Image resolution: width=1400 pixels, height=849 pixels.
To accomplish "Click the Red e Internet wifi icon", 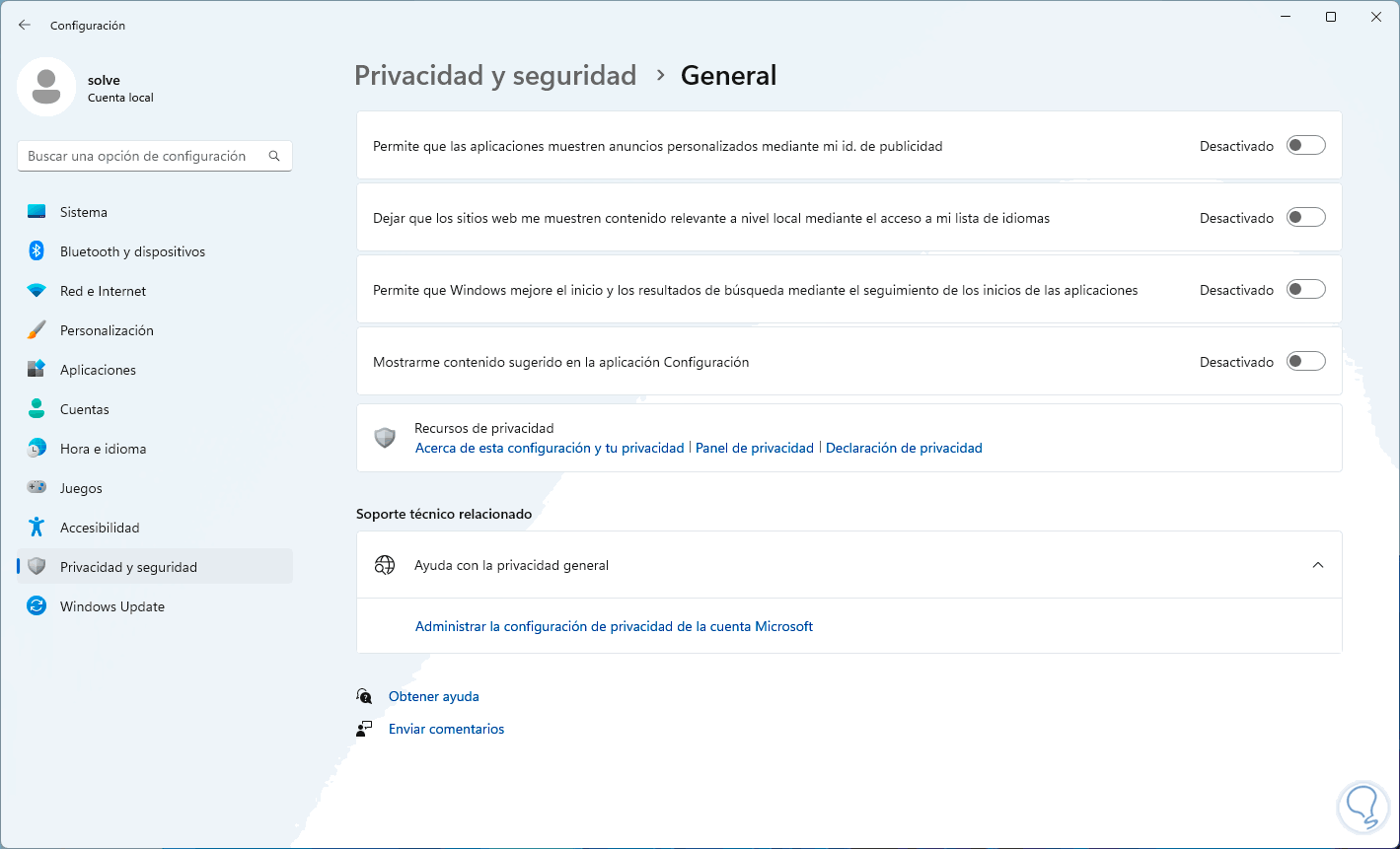I will pyautogui.click(x=37, y=291).
